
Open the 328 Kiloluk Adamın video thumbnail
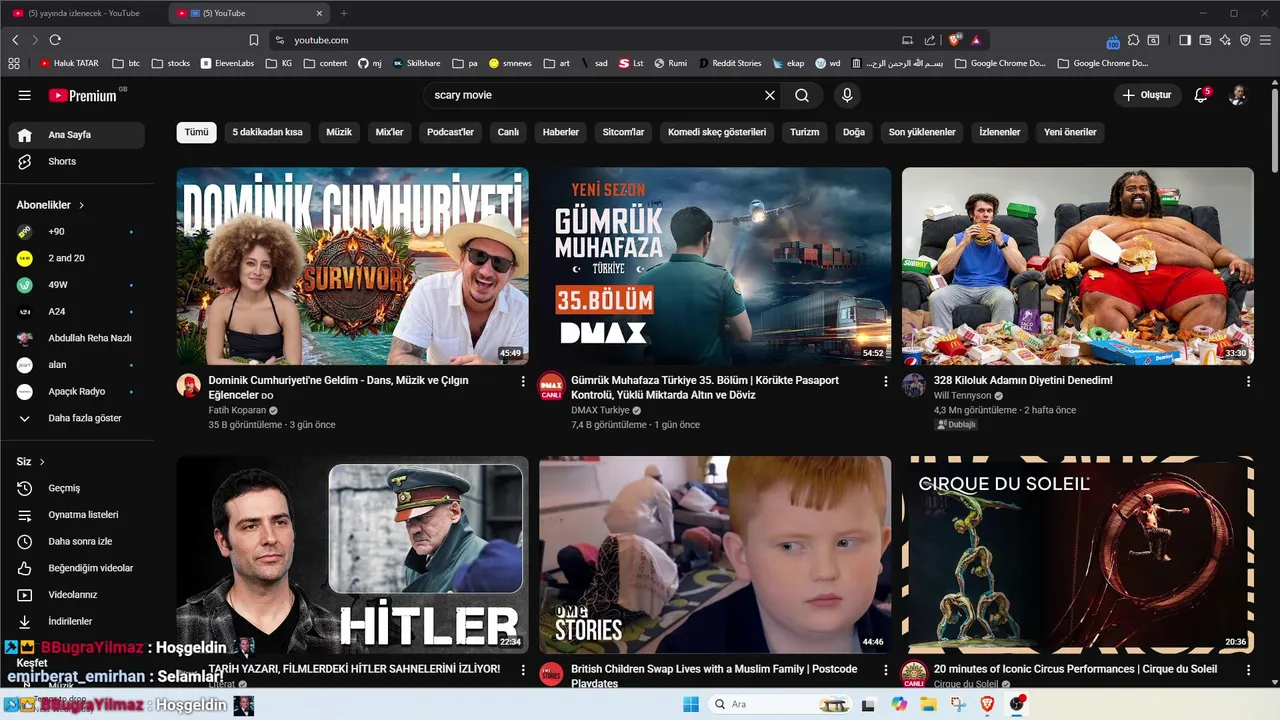[1078, 266]
